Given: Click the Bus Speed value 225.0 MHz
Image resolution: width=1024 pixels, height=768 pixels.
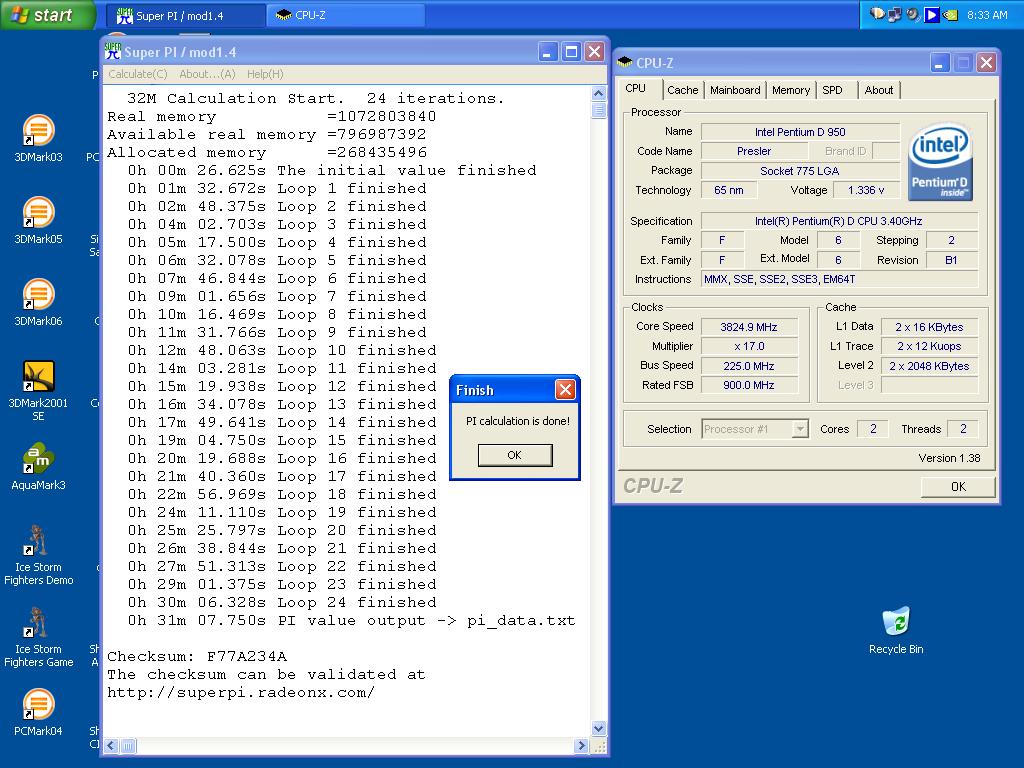Looking at the screenshot, I should (748, 366).
